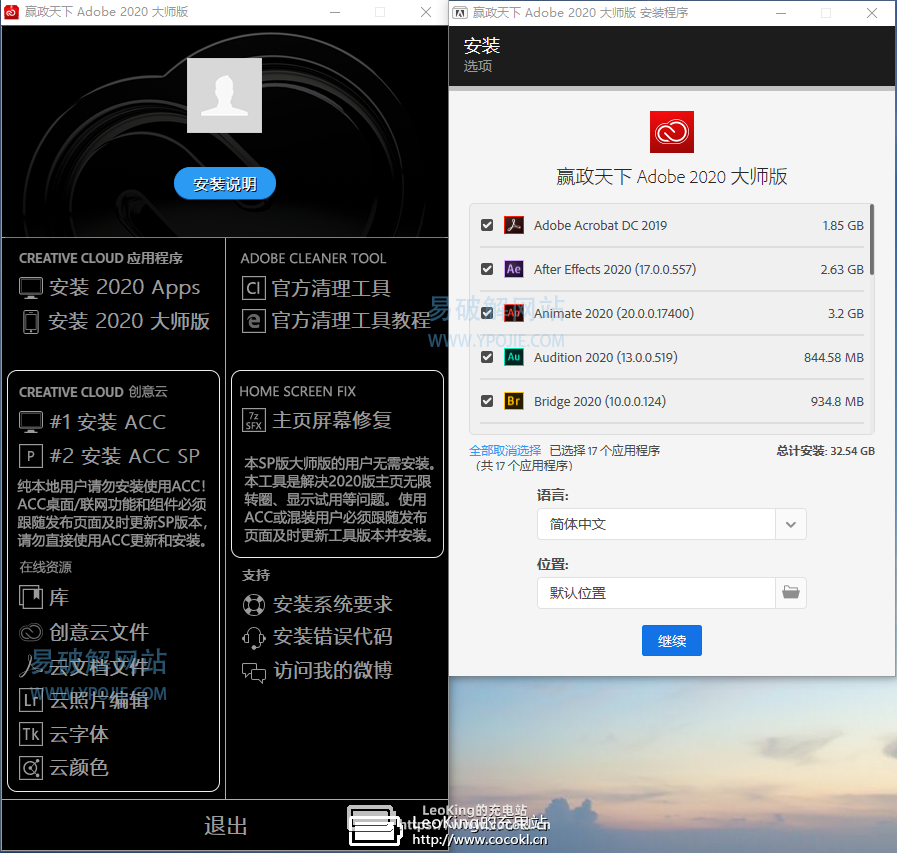The width and height of the screenshot is (897, 853).
Task: Click Lr icon beside 云照片编辑
Action: pos(31,700)
